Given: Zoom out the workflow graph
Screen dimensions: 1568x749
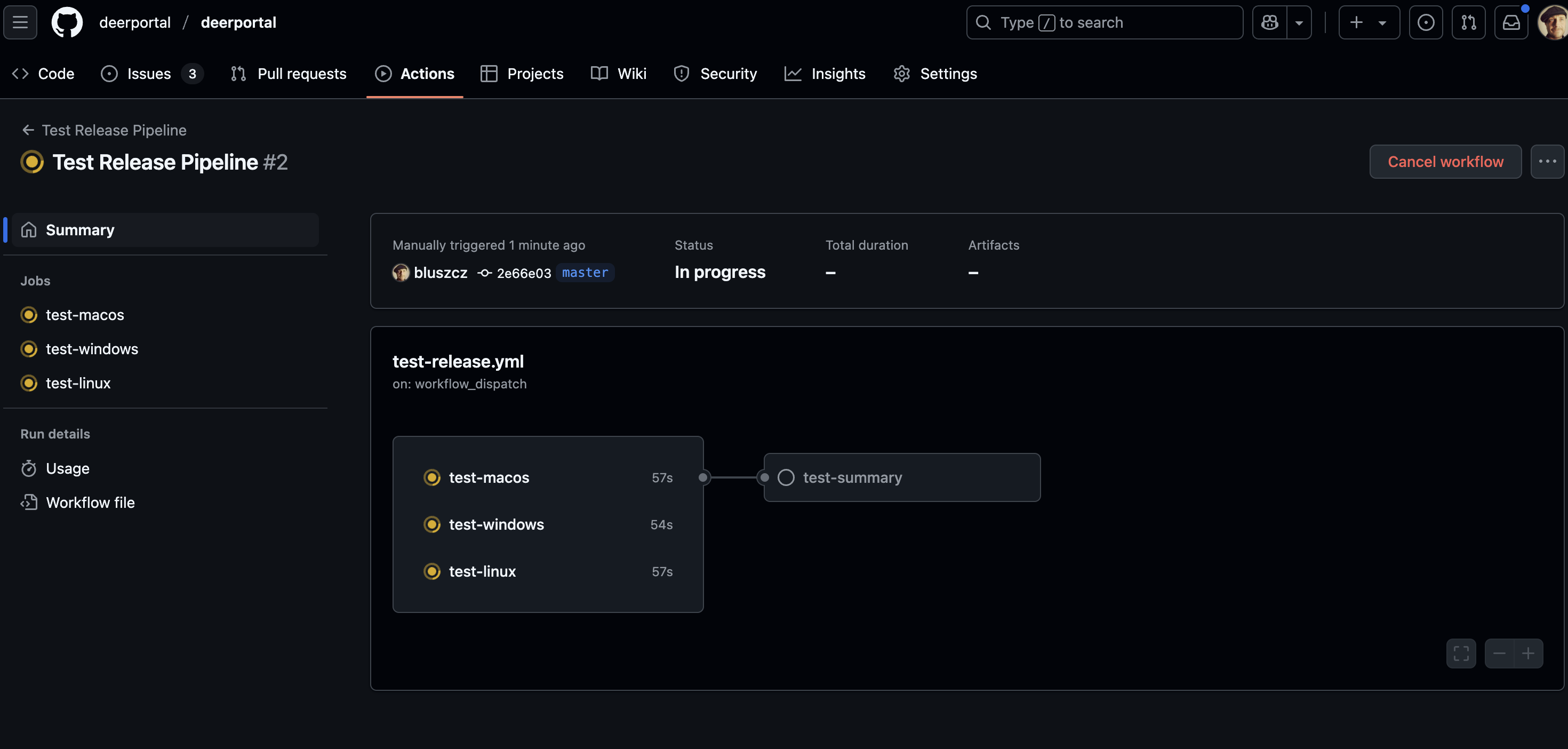Looking at the screenshot, I should (1499, 654).
